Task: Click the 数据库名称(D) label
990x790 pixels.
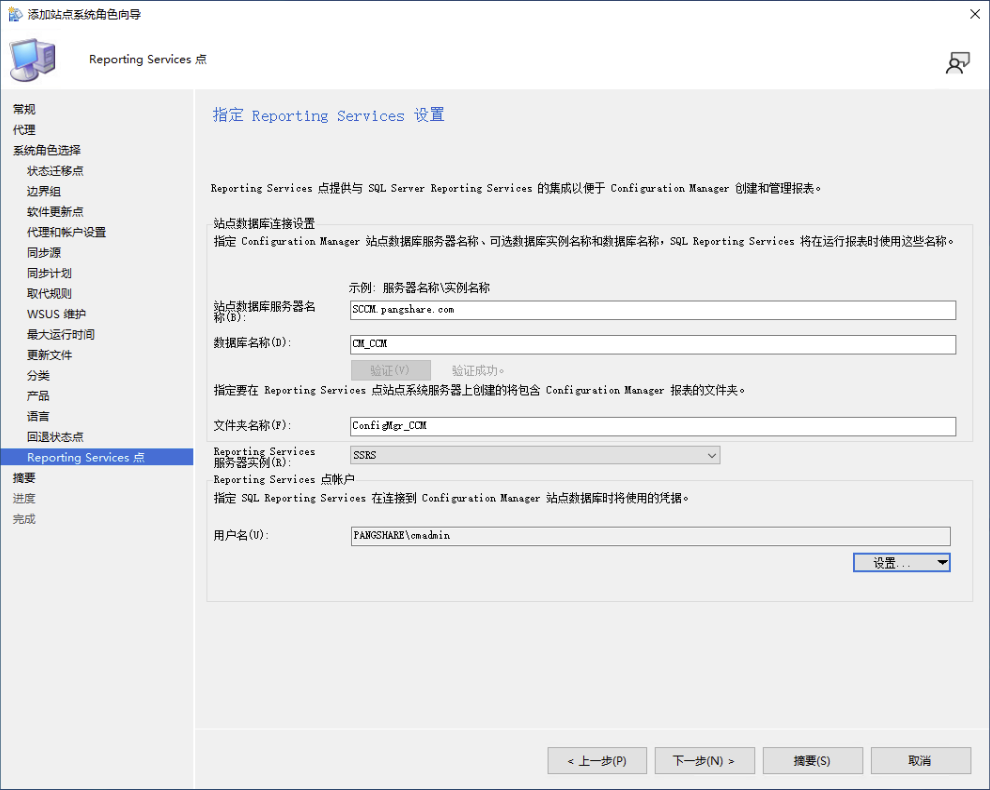Action: pos(253,343)
